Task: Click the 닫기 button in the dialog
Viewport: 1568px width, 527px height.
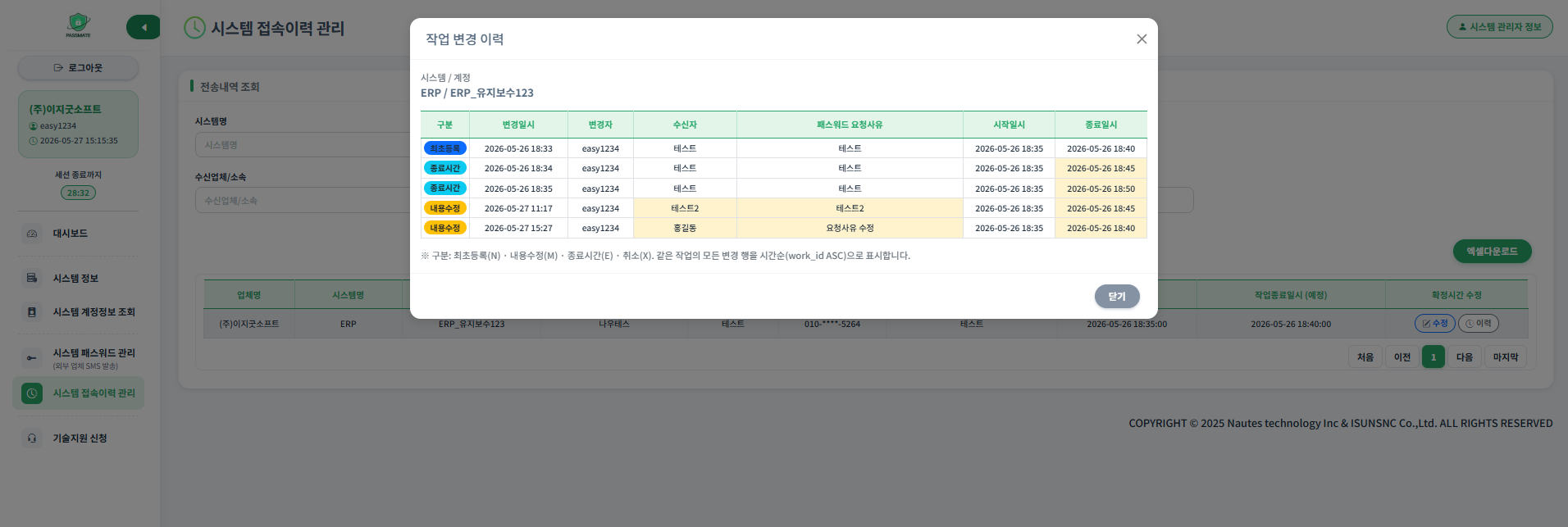Action: point(1116,297)
